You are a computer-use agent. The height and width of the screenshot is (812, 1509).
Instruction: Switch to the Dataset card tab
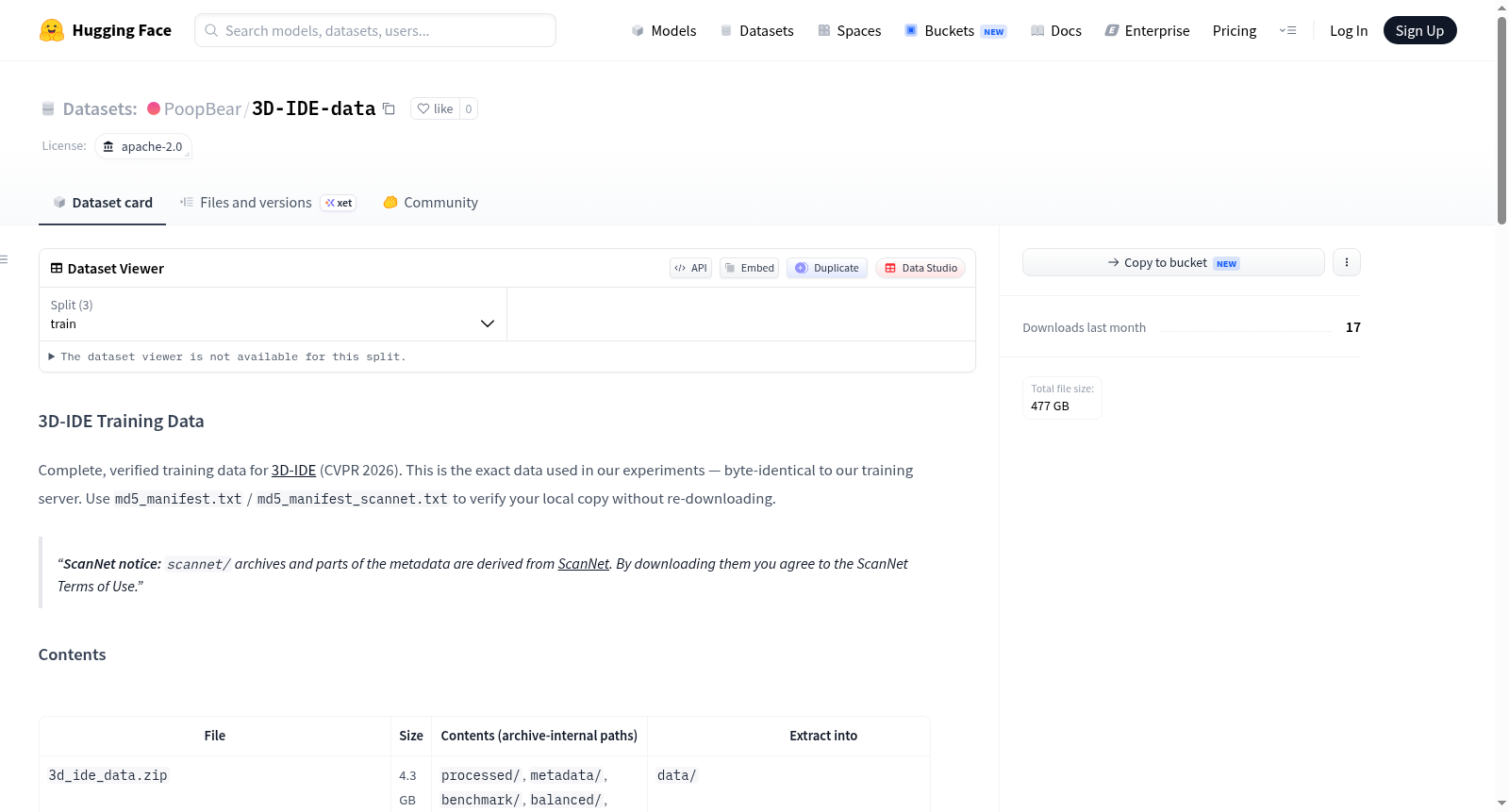[x=103, y=202]
